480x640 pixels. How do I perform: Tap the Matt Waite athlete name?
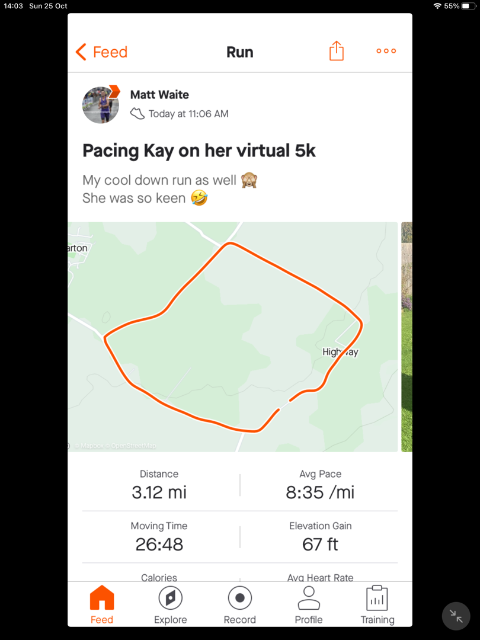tap(160, 95)
